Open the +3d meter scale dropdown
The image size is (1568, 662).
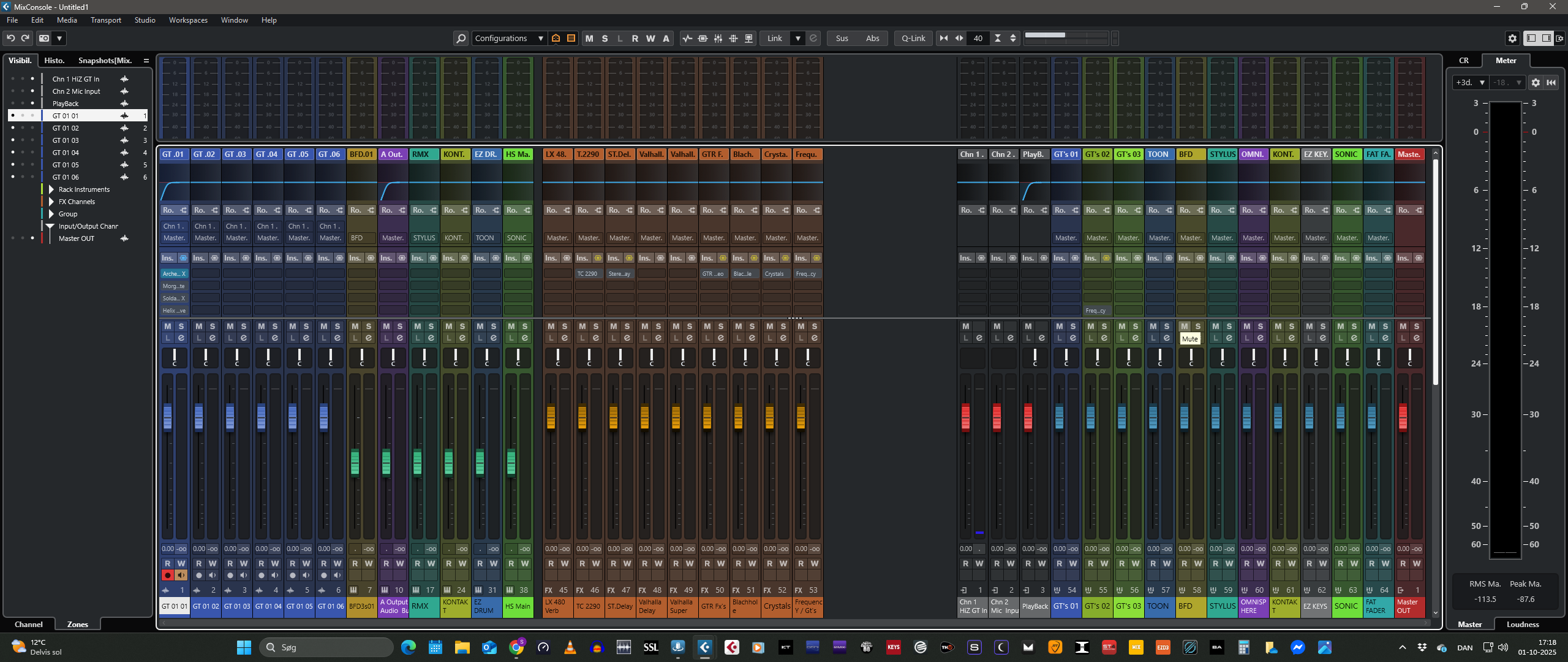1470,82
